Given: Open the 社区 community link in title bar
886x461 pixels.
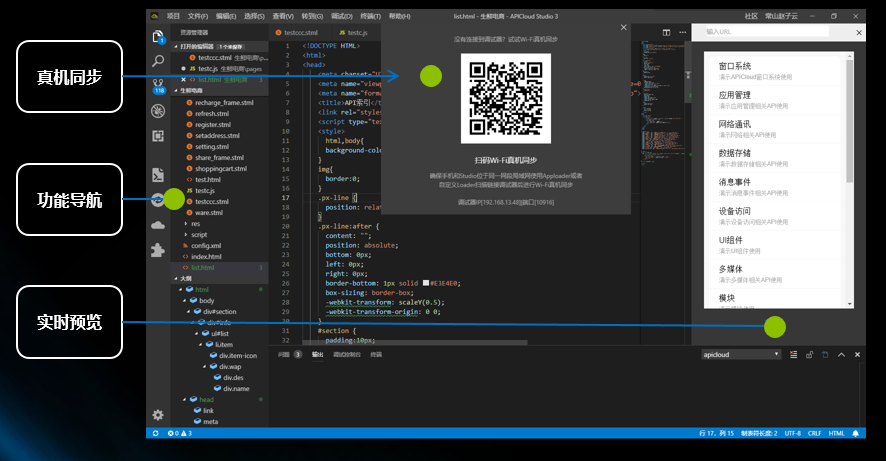Looking at the screenshot, I should 751,16.
